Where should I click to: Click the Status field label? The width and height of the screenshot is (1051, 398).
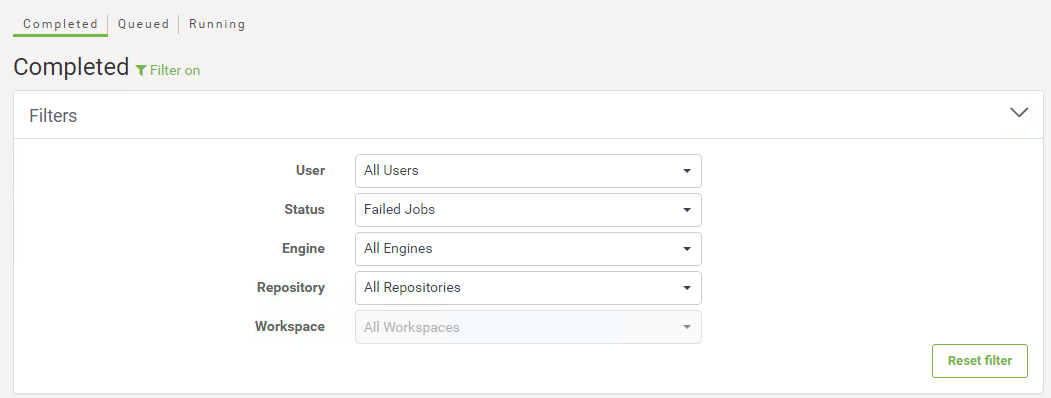point(304,210)
